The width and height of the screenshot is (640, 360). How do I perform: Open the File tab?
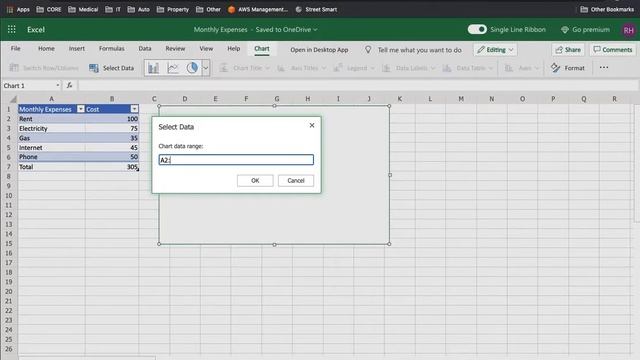click(x=16, y=49)
